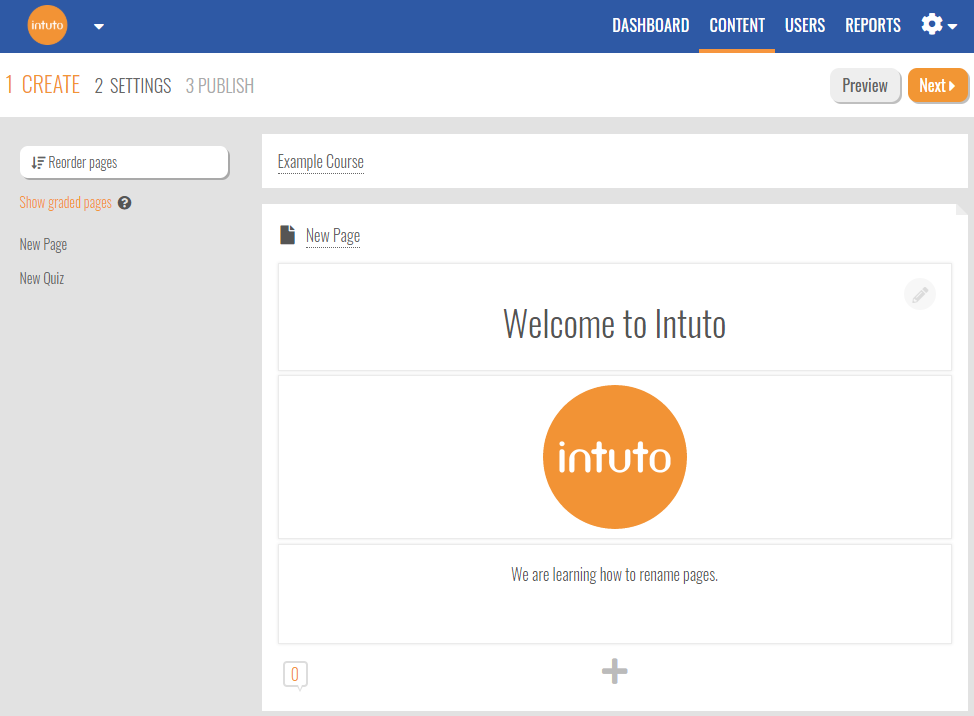The image size is (974, 716).
Task: Open the settings gear menu
Action: click(x=938, y=25)
